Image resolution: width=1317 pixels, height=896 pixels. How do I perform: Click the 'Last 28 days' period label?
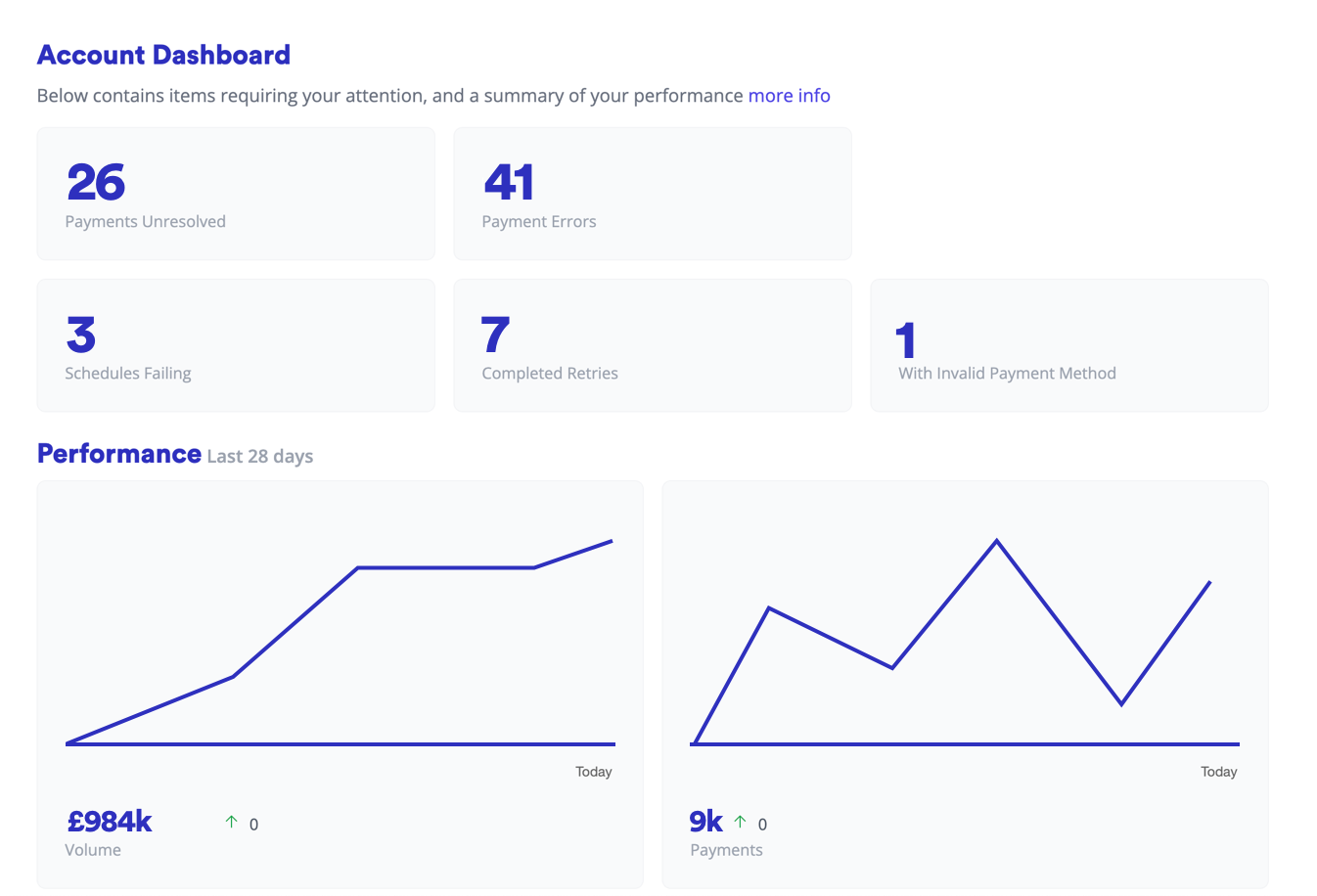click(x=260, y=457)
